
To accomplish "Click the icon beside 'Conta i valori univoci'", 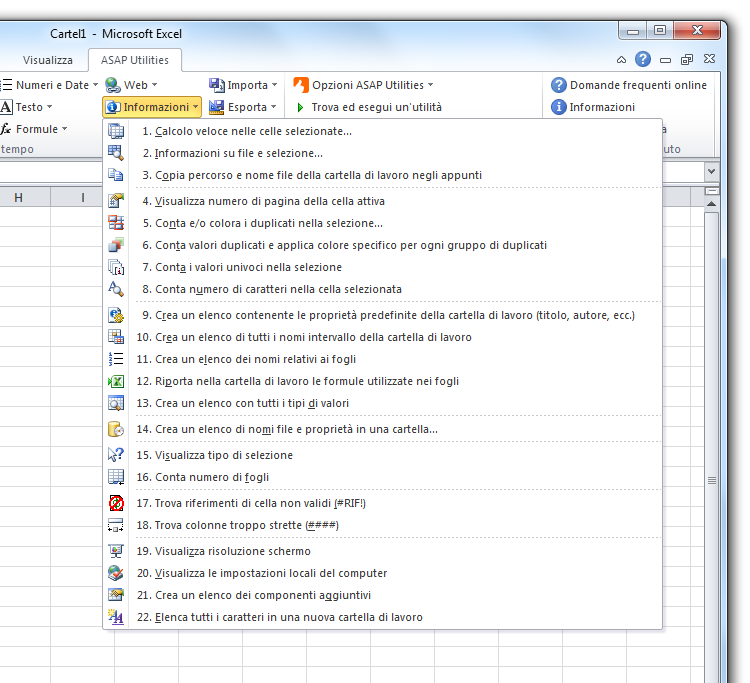I will click(116, 267).
